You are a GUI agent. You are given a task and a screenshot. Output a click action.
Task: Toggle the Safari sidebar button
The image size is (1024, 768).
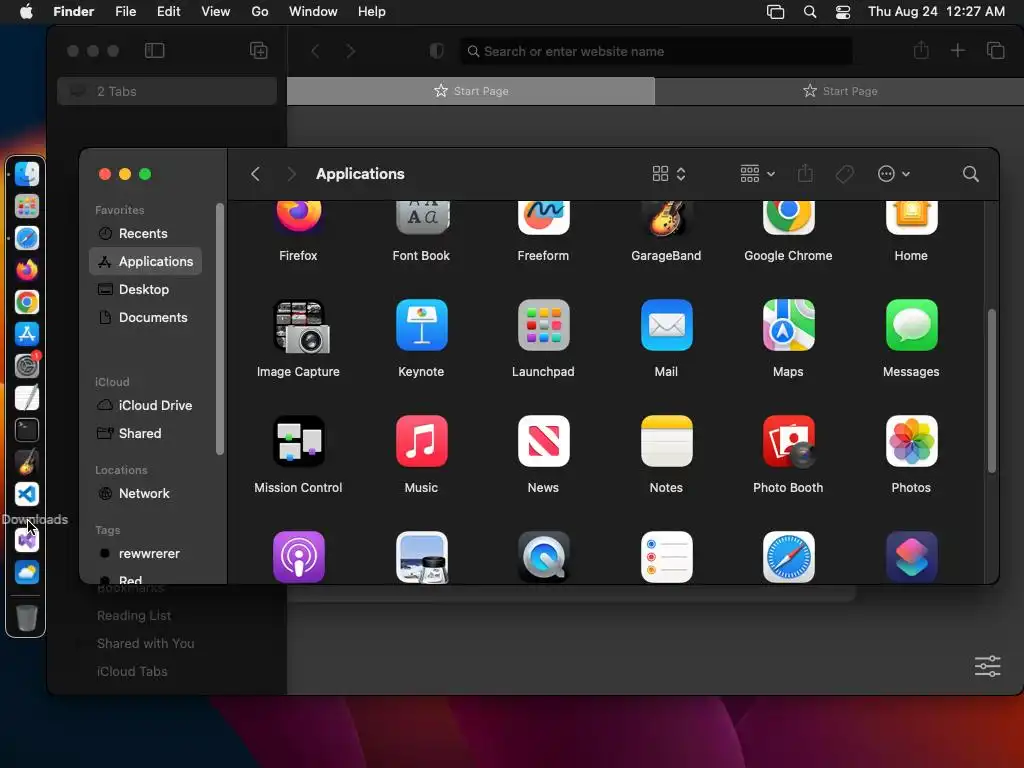click(154, 50)
